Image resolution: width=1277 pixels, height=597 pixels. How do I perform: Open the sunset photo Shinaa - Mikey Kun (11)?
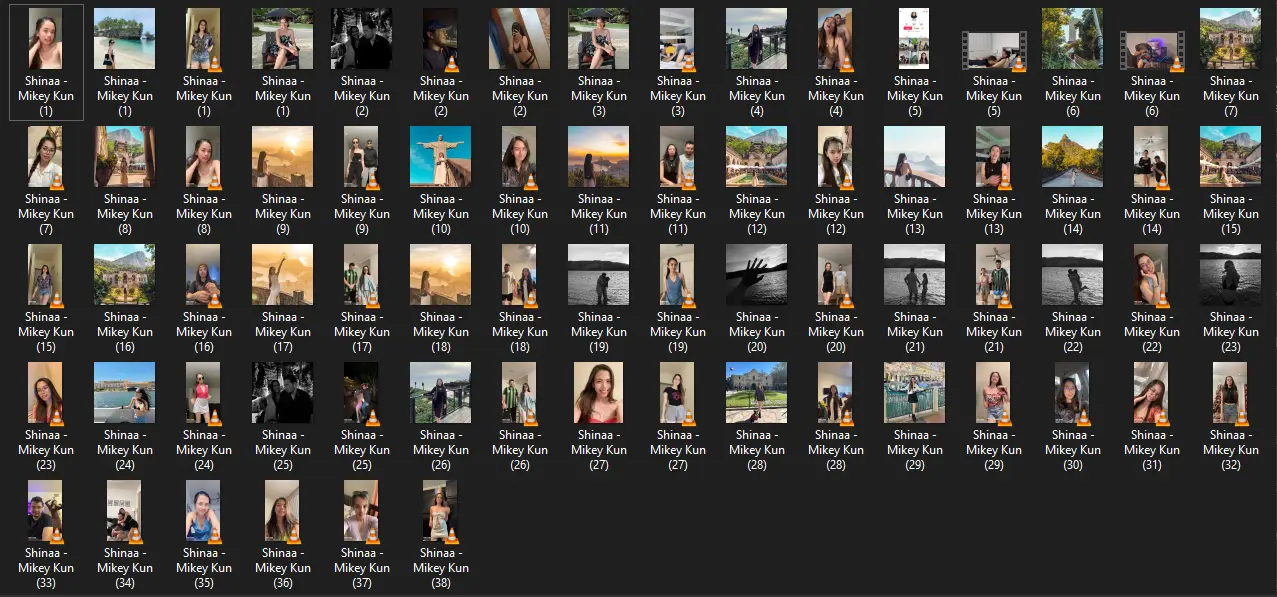[x=599, y=157]
